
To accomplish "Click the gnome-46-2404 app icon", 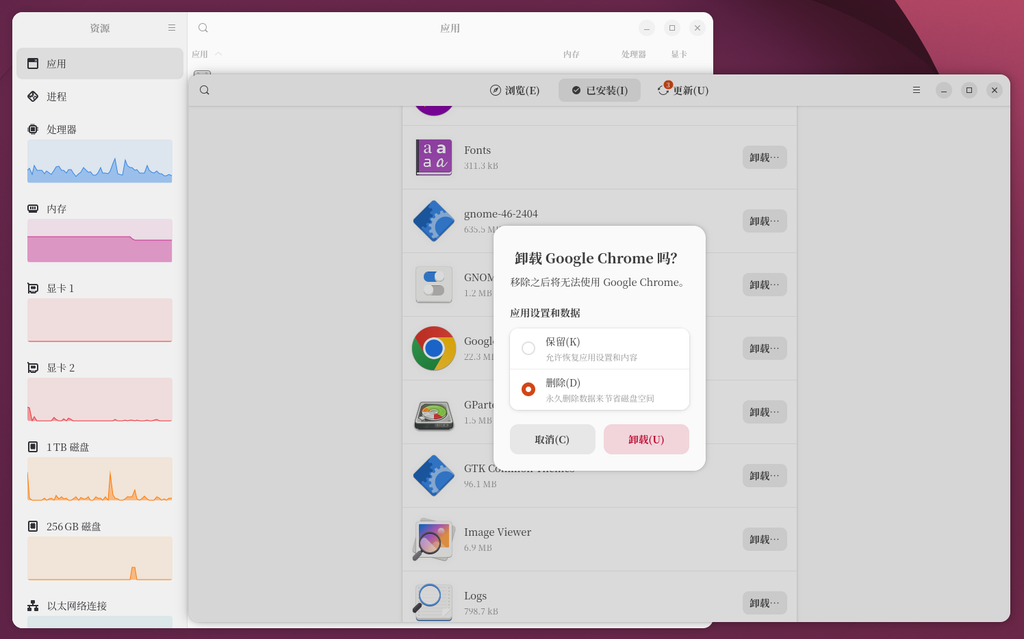I will pyautogui.click(x=434, y=221).
